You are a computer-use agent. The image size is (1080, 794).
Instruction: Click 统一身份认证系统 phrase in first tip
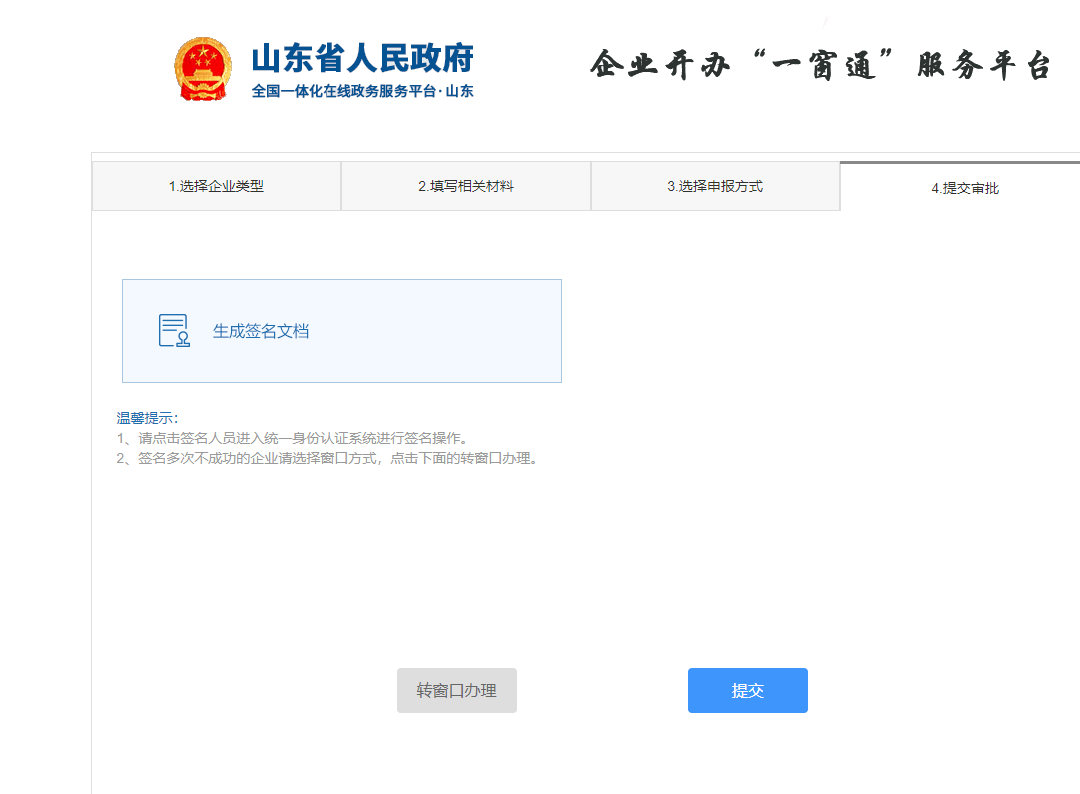pyautogui.click(x=342, y=438)
